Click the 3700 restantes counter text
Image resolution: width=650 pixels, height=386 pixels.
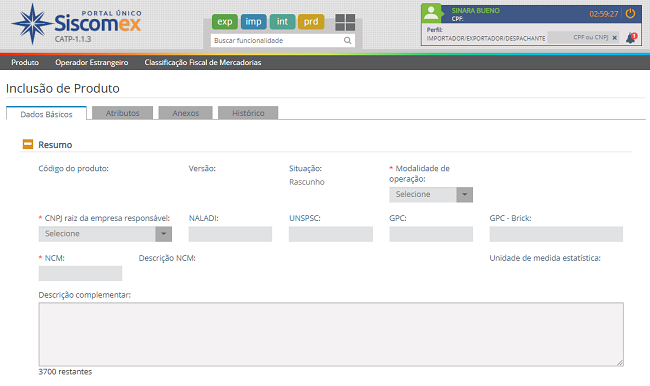click(x=65, y=371)
